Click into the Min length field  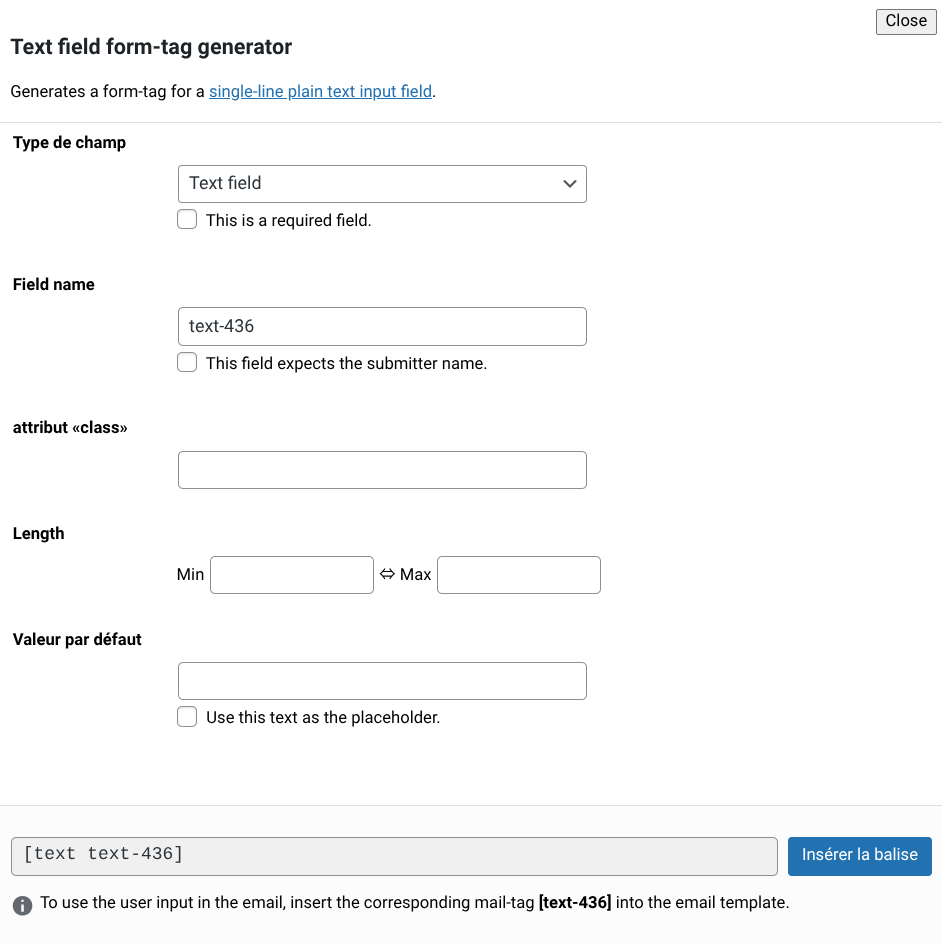click(292, 575)
